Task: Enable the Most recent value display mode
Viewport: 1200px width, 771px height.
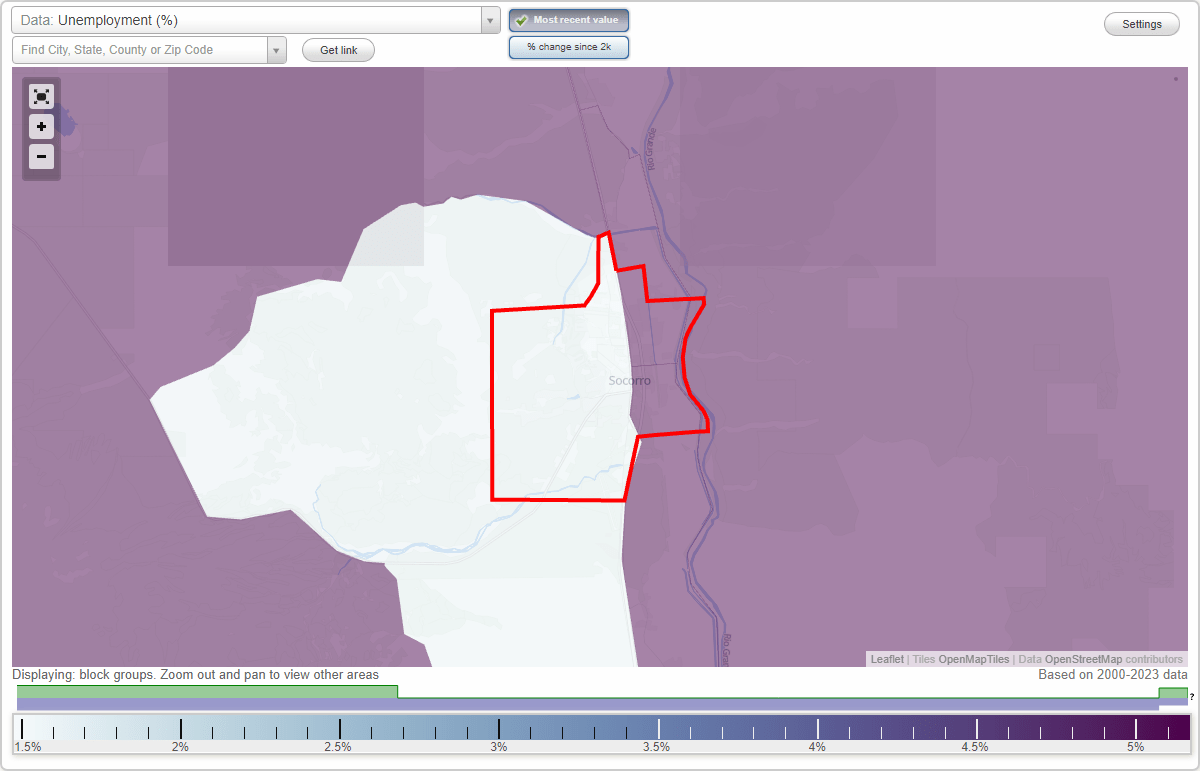Action: pyautogui.click(x=568, y=20)
